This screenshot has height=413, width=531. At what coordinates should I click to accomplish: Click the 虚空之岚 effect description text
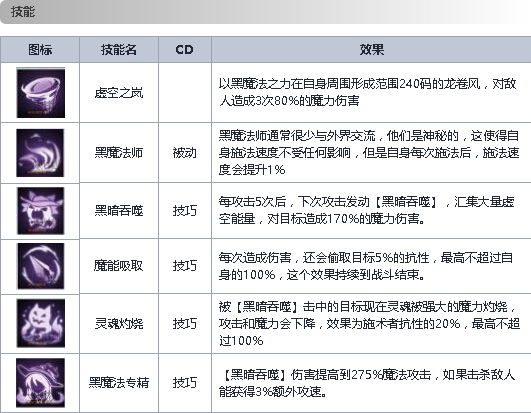[x=367, y=92]
